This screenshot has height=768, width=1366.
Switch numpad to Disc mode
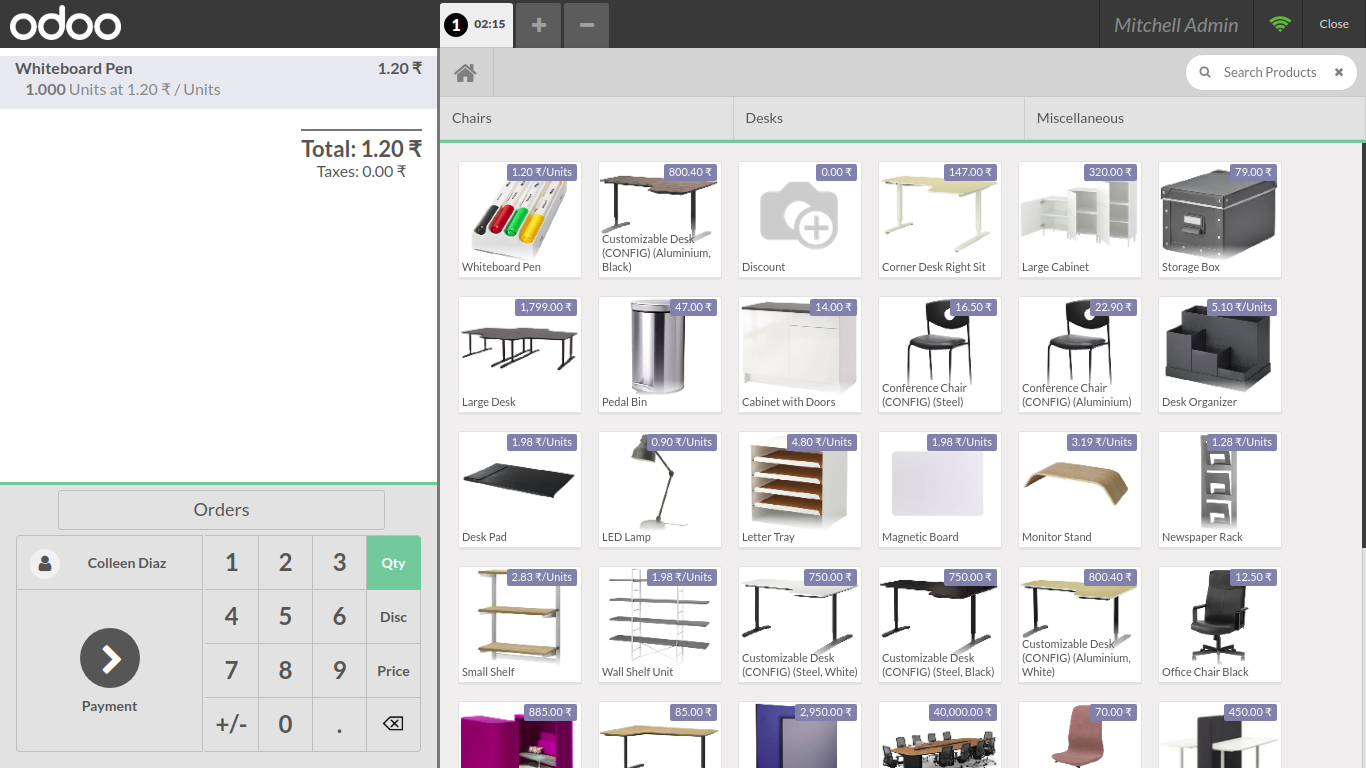pos(393,617)
